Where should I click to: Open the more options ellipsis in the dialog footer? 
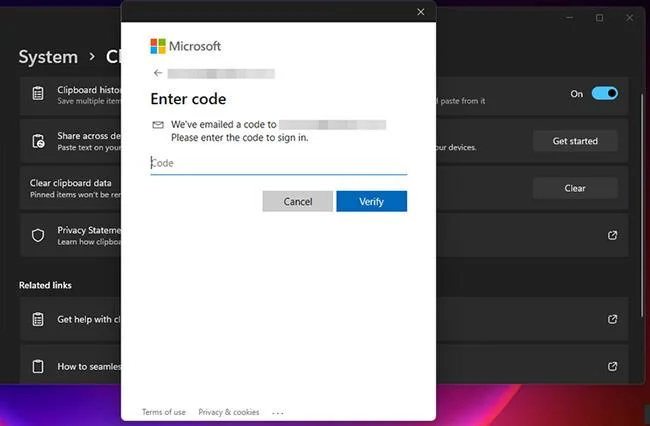(278, 413)
